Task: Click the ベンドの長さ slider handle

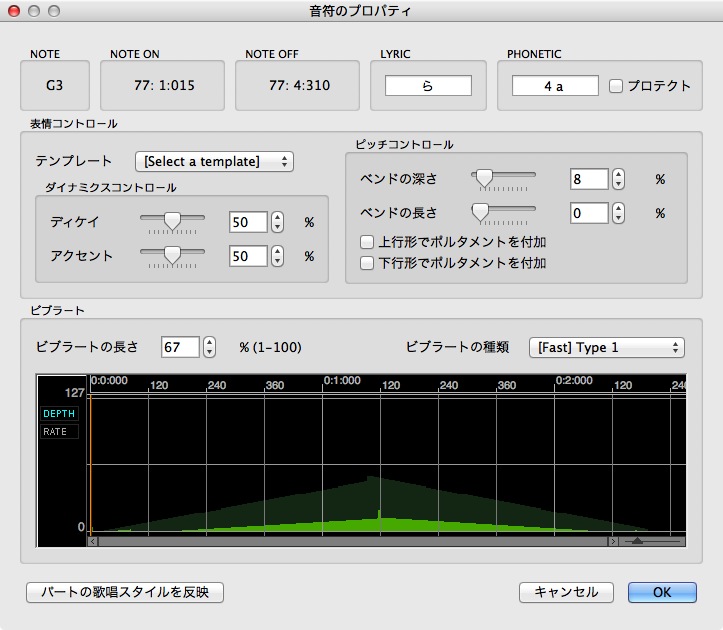Action: (480, 212)
